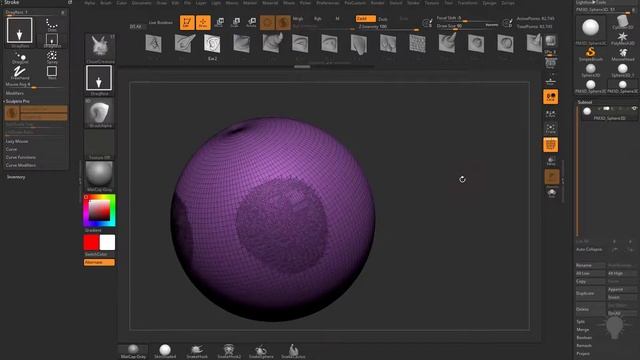Choose the large DragRect stroke in Stroke panel

tap(20, 31)
